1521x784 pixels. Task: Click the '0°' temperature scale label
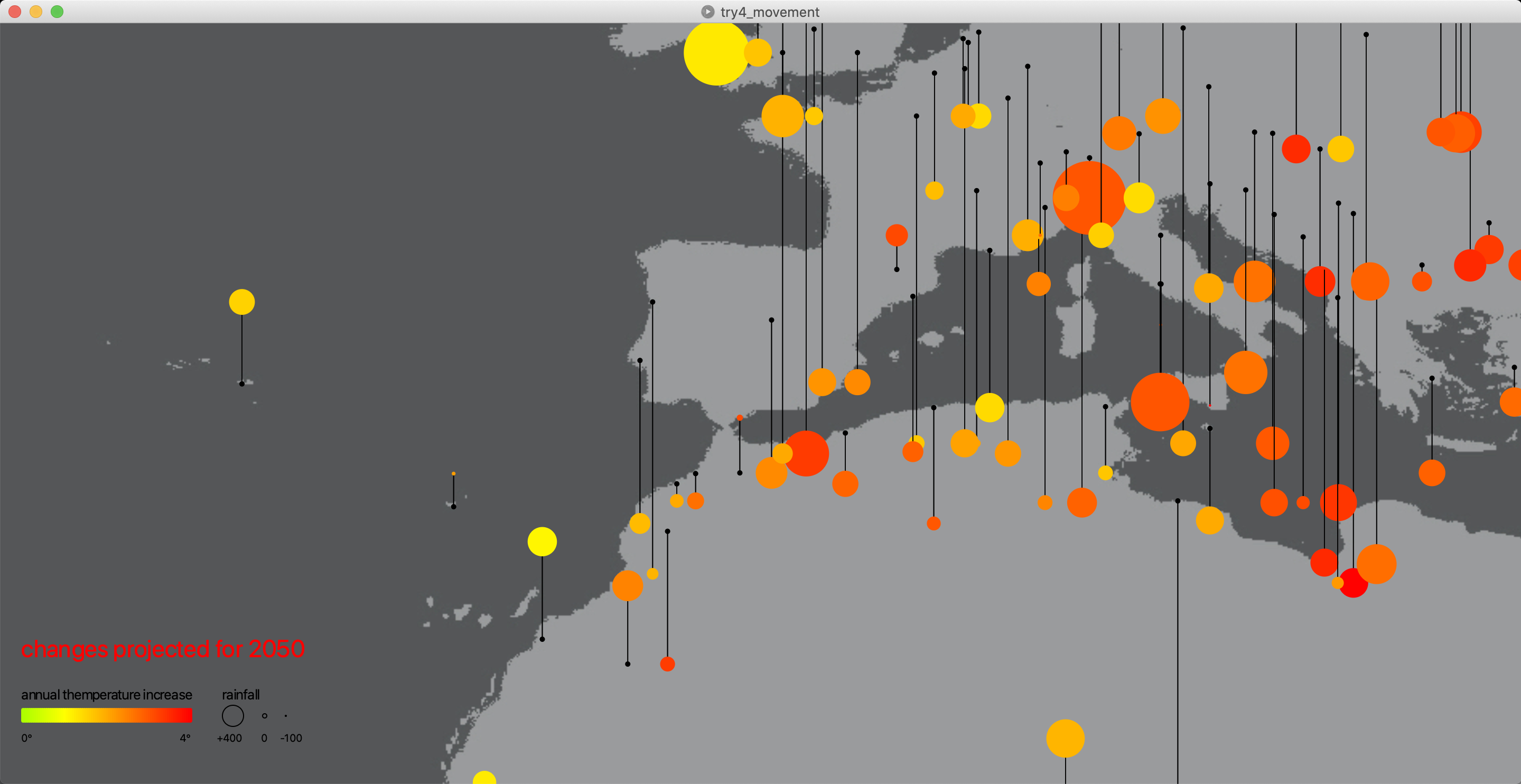[26, 738]
